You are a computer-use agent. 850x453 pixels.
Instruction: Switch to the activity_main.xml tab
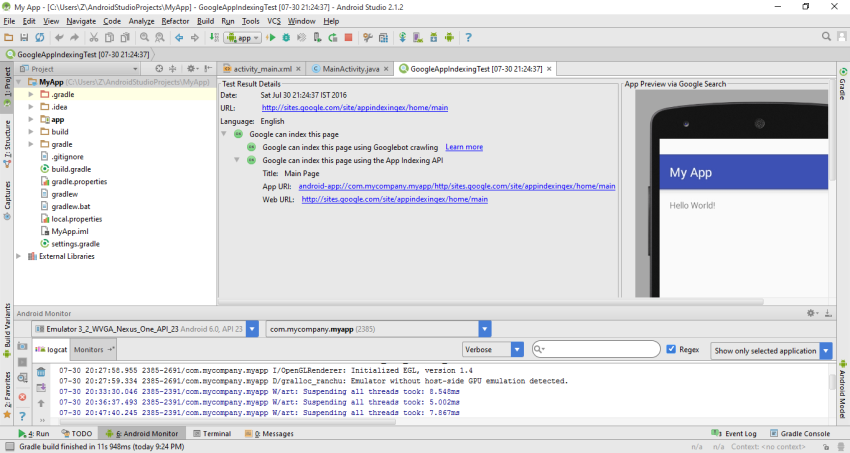262,69
